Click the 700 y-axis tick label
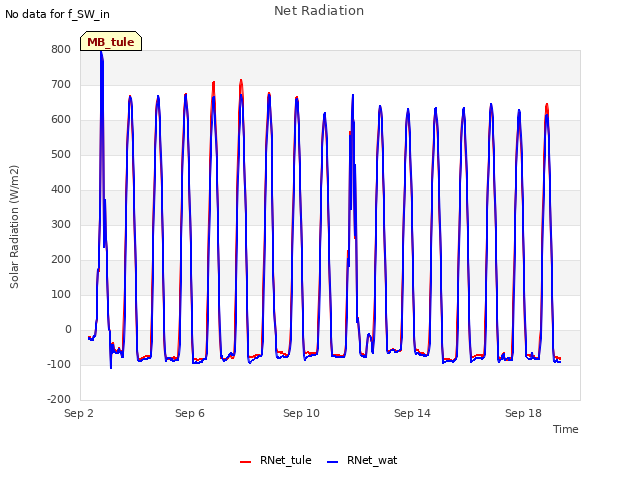 tap(61, 84)
